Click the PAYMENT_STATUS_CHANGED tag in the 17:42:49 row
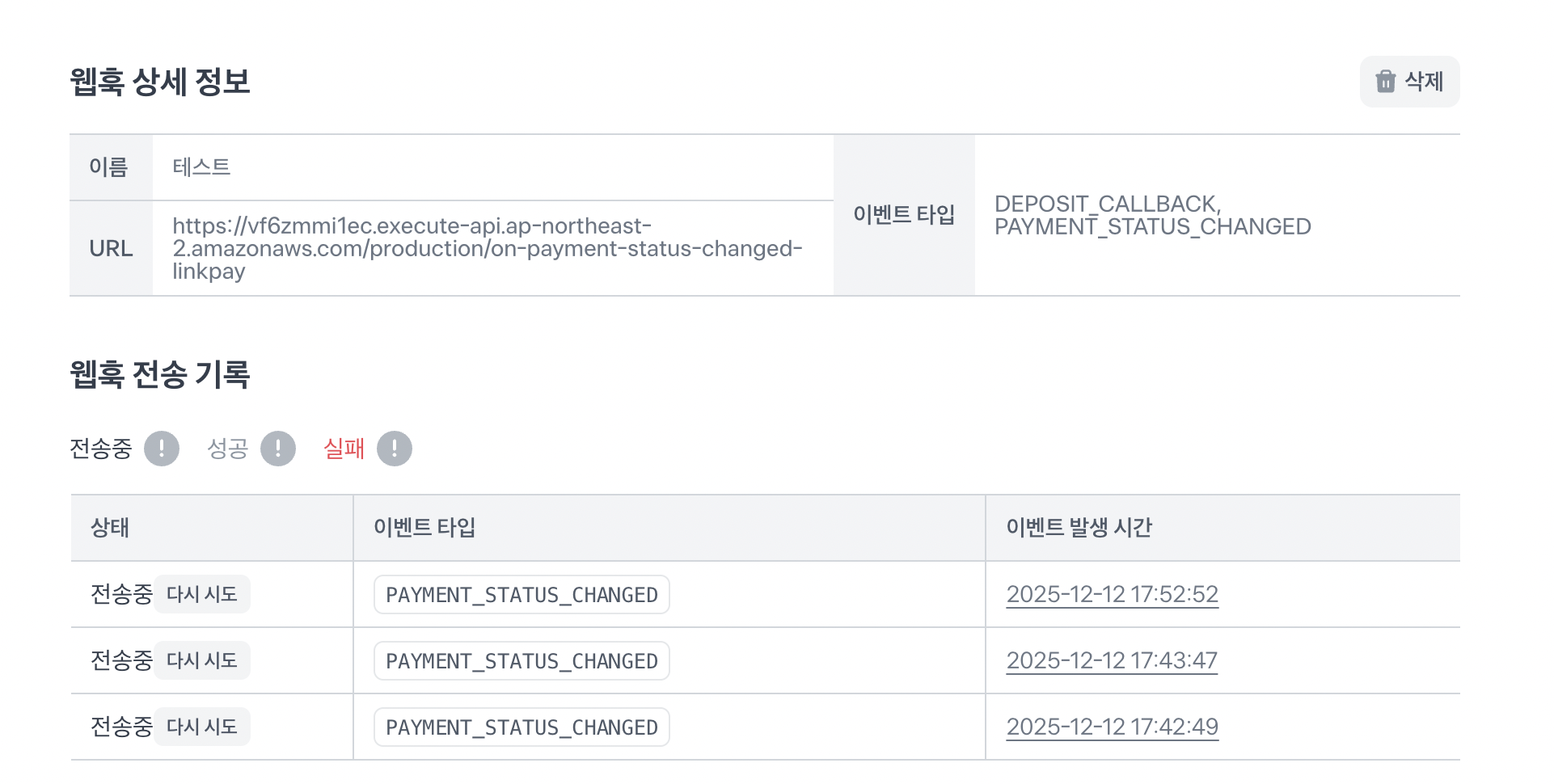 point(522,727)
